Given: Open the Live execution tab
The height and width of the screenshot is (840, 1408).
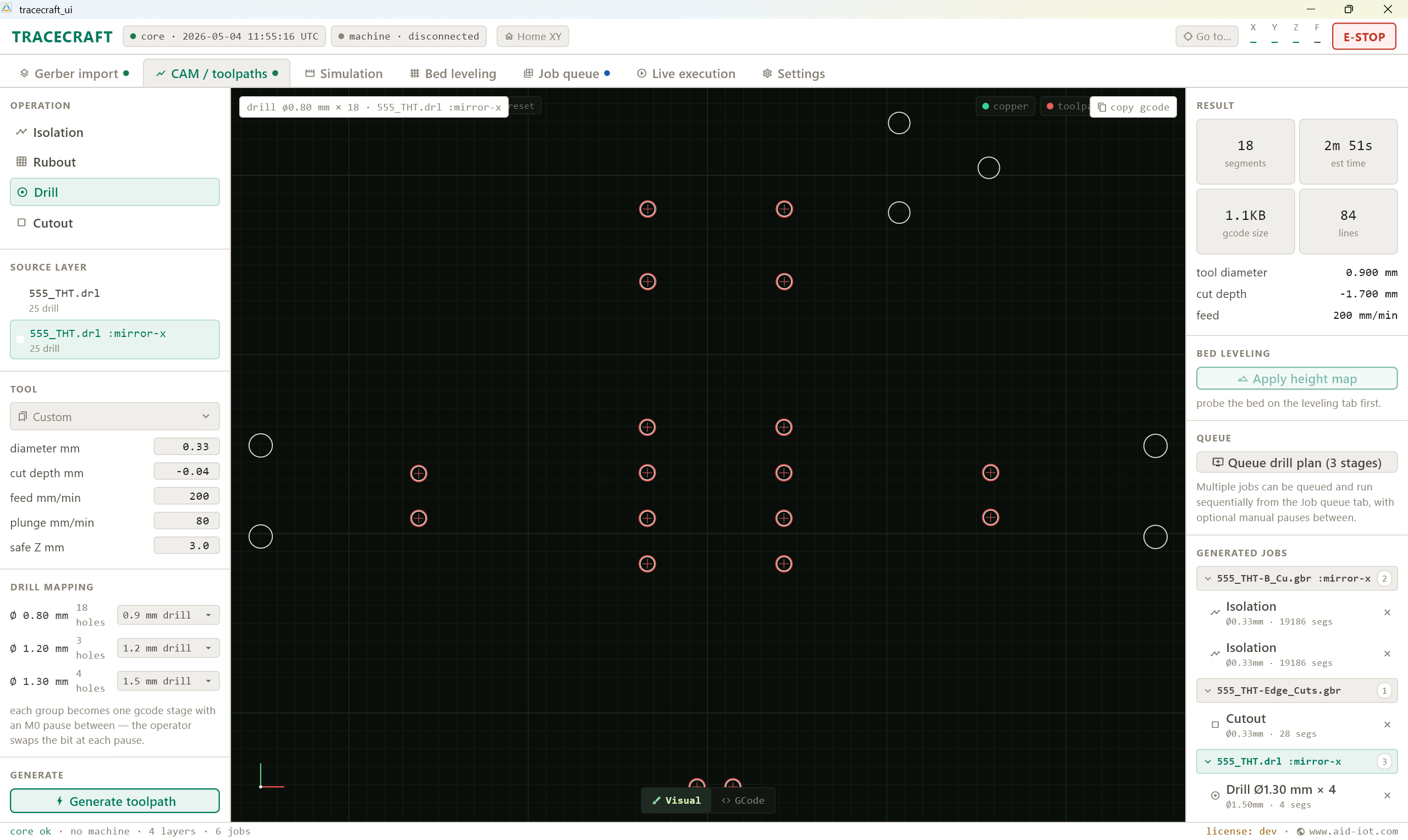Looking at the screenshot, I should (686, 74).
